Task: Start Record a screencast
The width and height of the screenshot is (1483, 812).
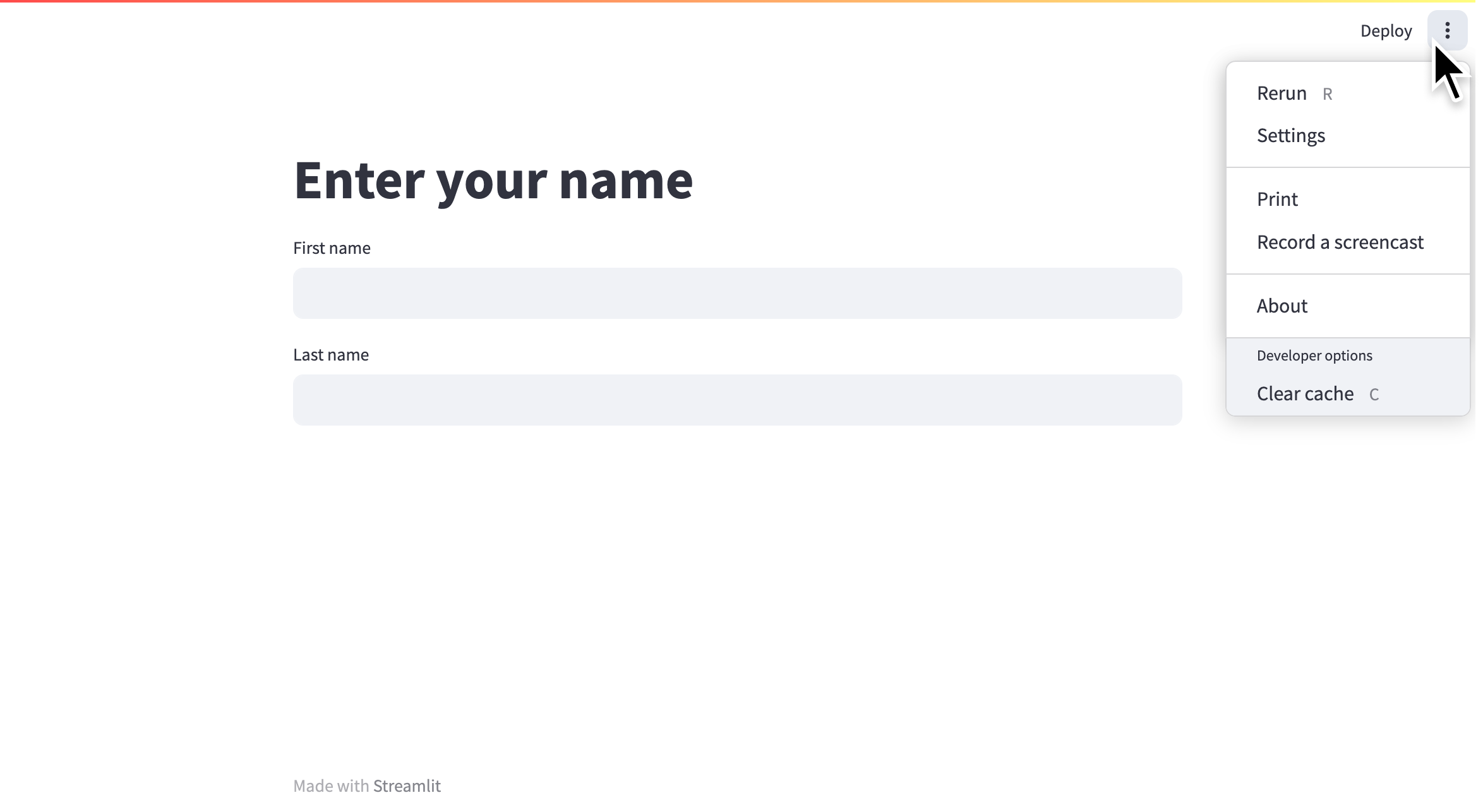Action: click(x=1340, y=242)
